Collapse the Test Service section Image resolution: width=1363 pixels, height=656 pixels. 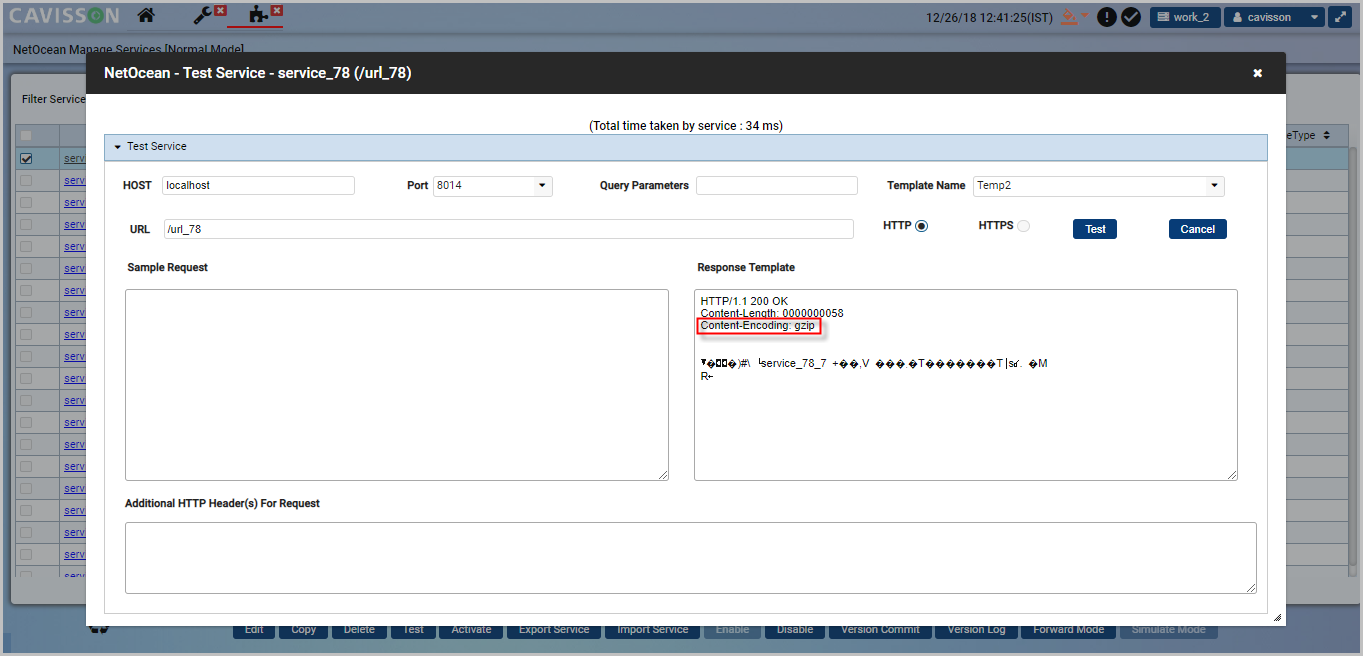click(x=117, y=147)
